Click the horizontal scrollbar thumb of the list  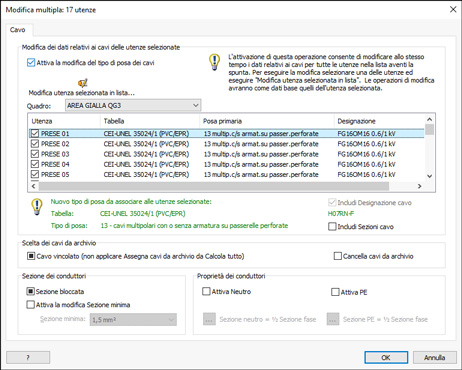coord(214,186)
